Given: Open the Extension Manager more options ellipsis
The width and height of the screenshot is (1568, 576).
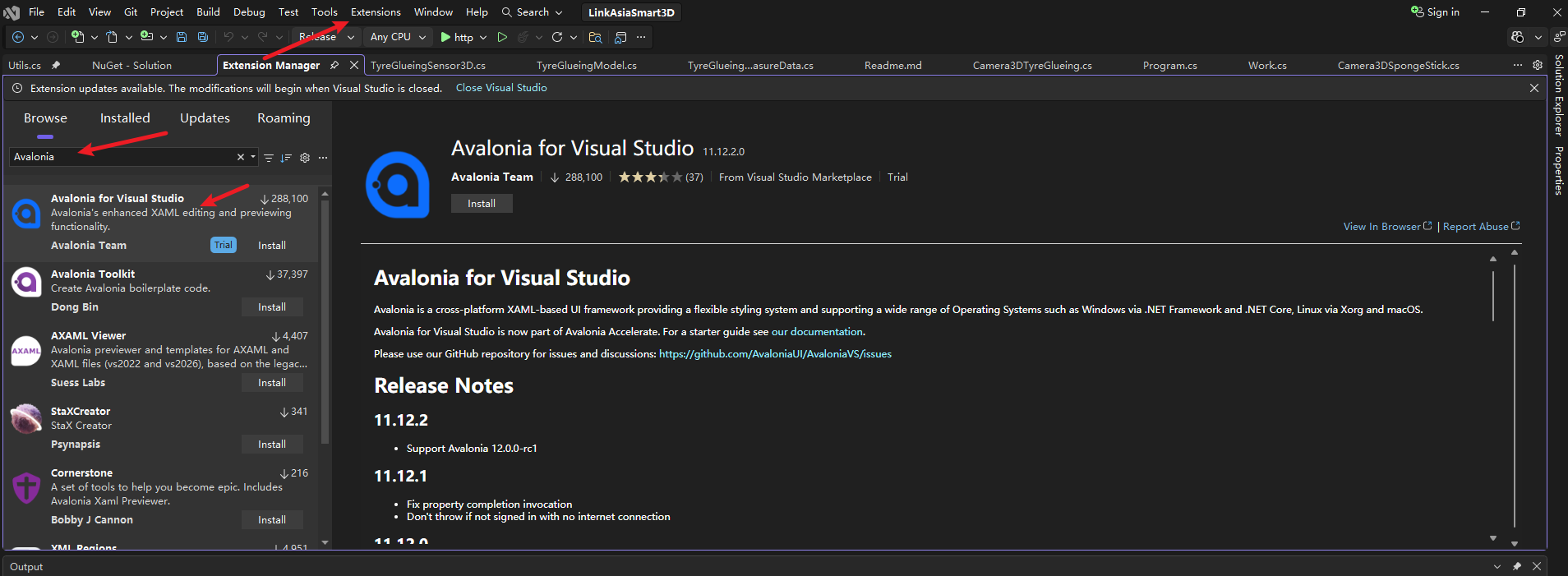Looking at the screenshot, I should pos(323,157).
